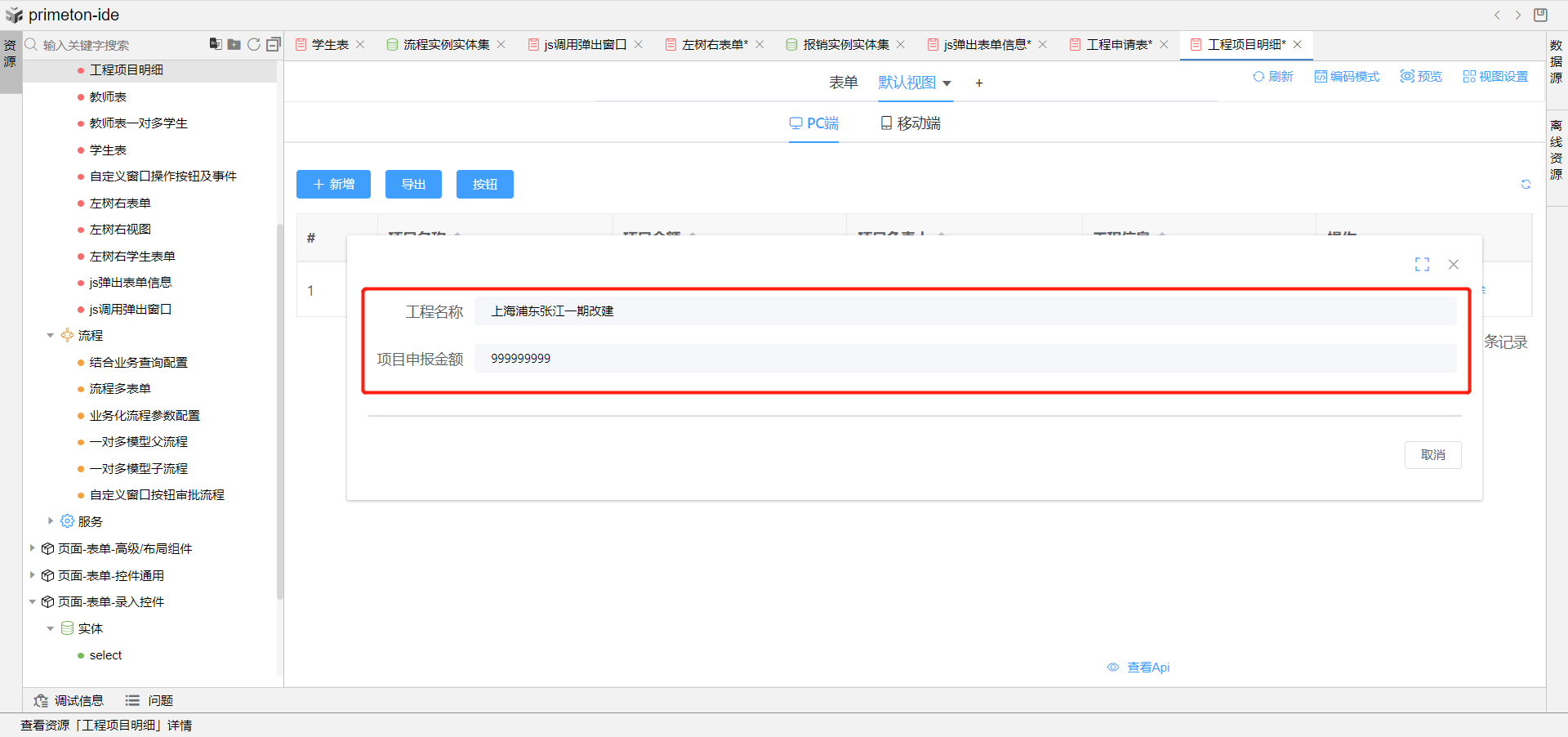The image size is (1568, 737).
Task: Switch to the 移动端 mobile view
Action: point(910,123)
